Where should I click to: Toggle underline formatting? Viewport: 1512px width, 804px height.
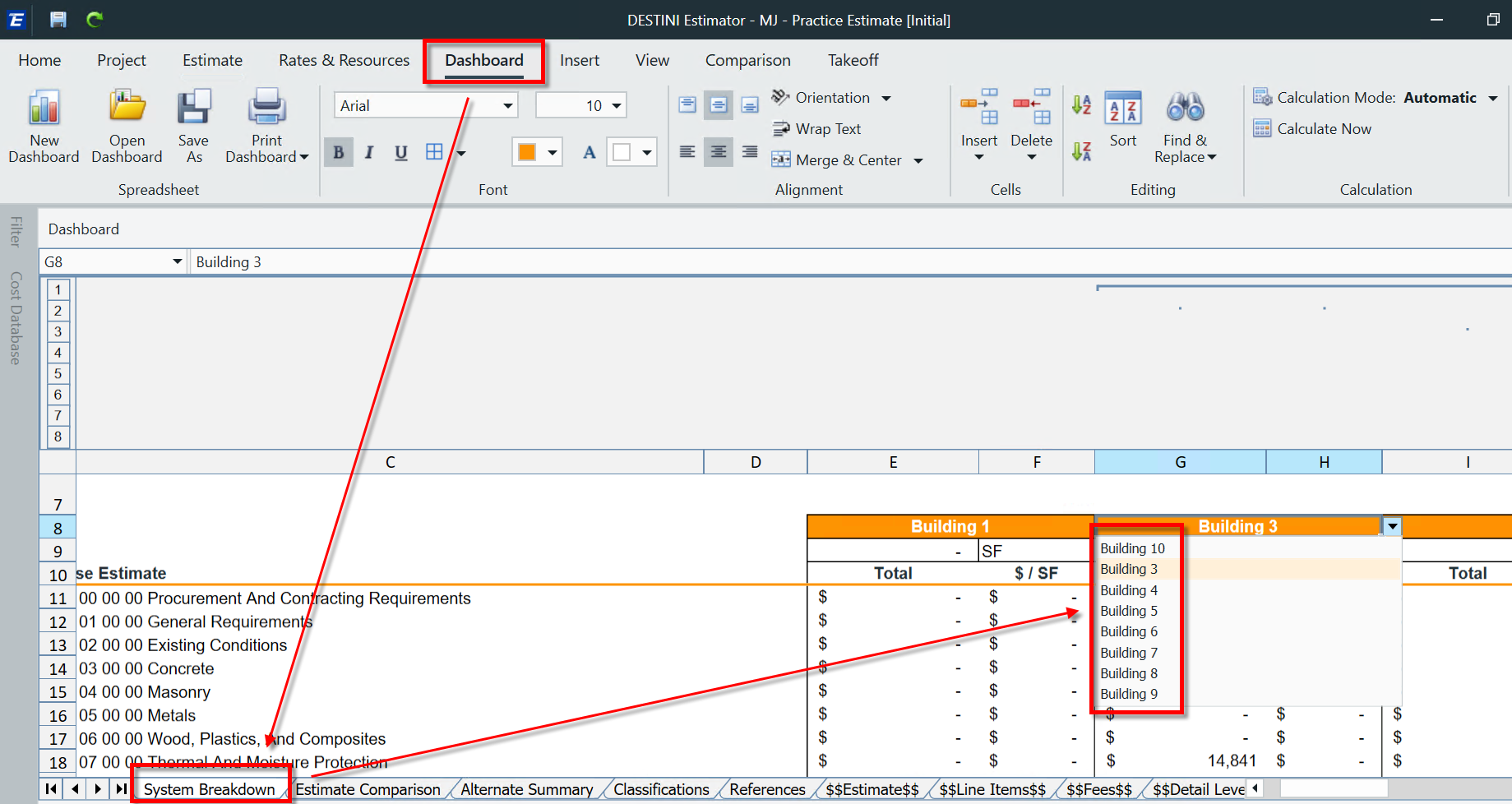tap(400, 151)
